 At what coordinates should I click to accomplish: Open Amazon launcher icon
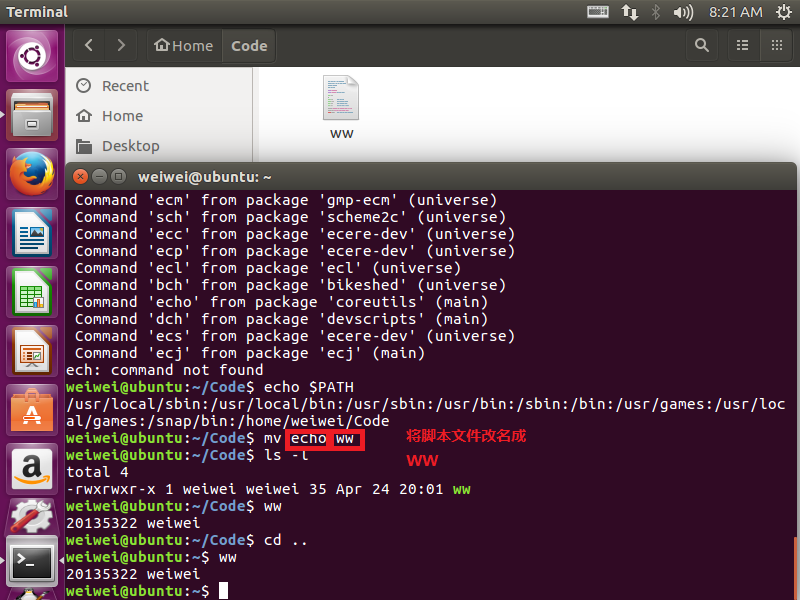click(x=32, y=469)
